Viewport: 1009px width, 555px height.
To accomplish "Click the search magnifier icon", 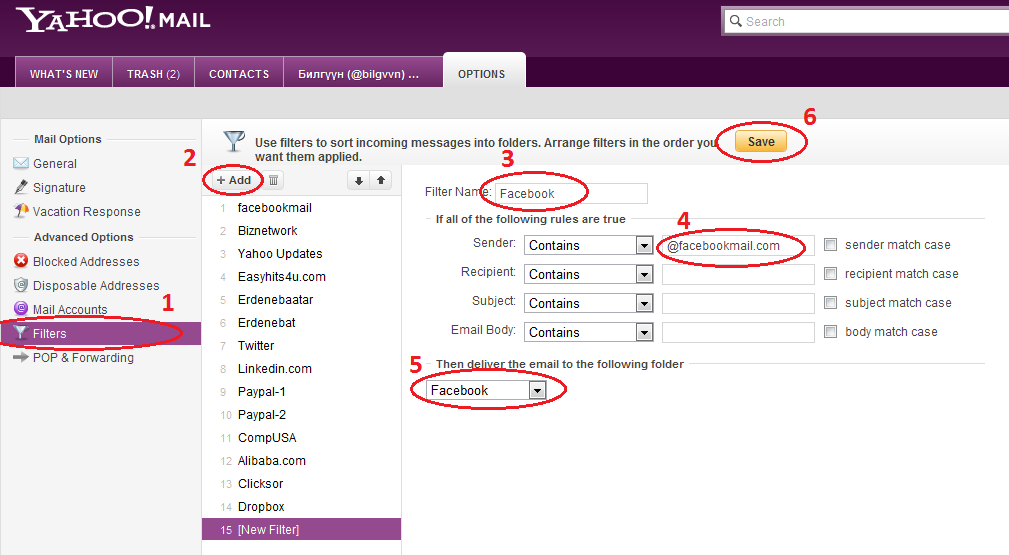I will [x=736, y=21].
